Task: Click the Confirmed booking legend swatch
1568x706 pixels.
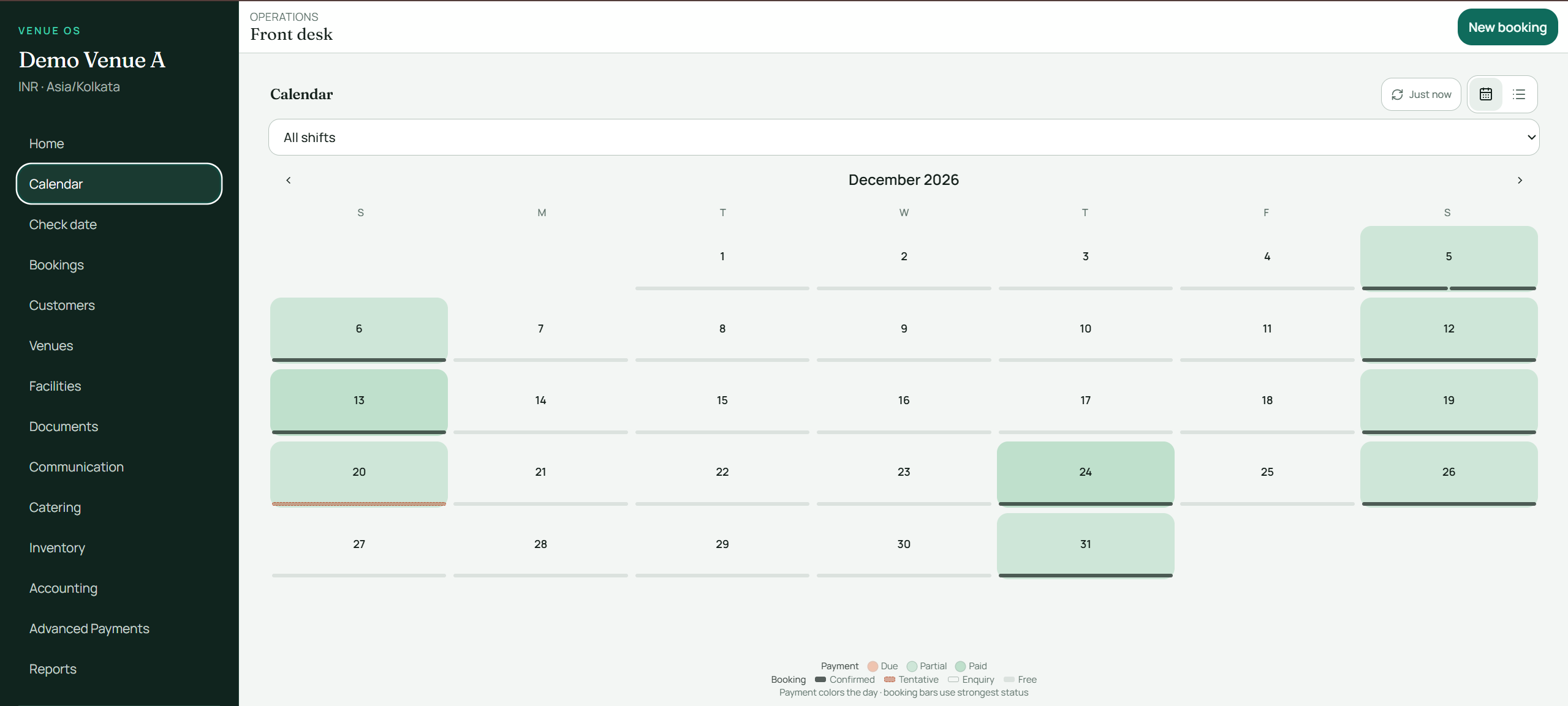Action: pyautogui.click(x=820, y=680)
